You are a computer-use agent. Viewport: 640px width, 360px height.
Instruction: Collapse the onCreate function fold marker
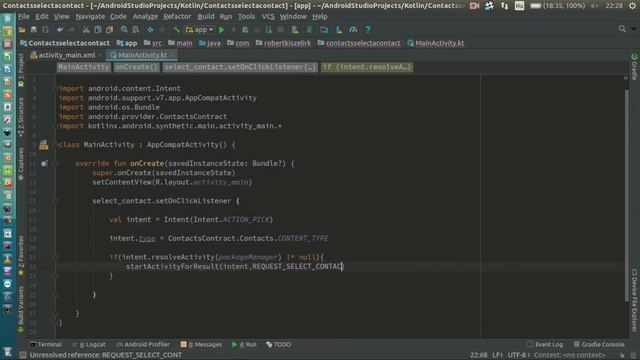[x=56, y=164]
